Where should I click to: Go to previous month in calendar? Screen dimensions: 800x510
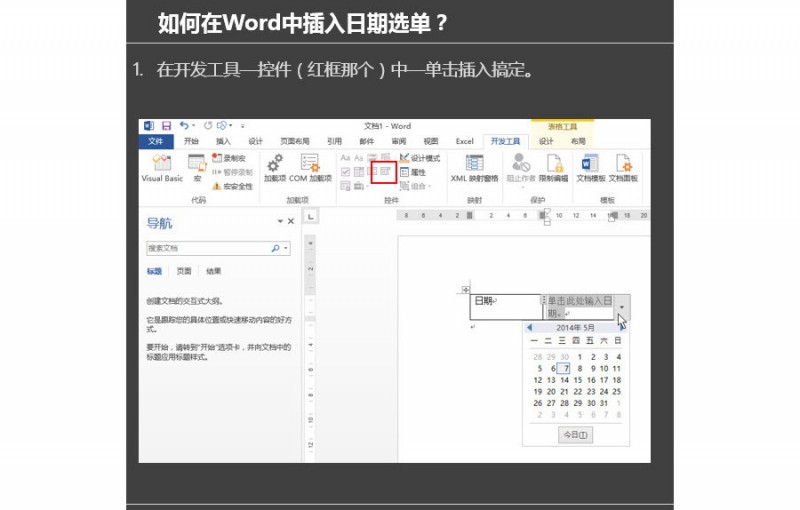[x=529, y=327]
